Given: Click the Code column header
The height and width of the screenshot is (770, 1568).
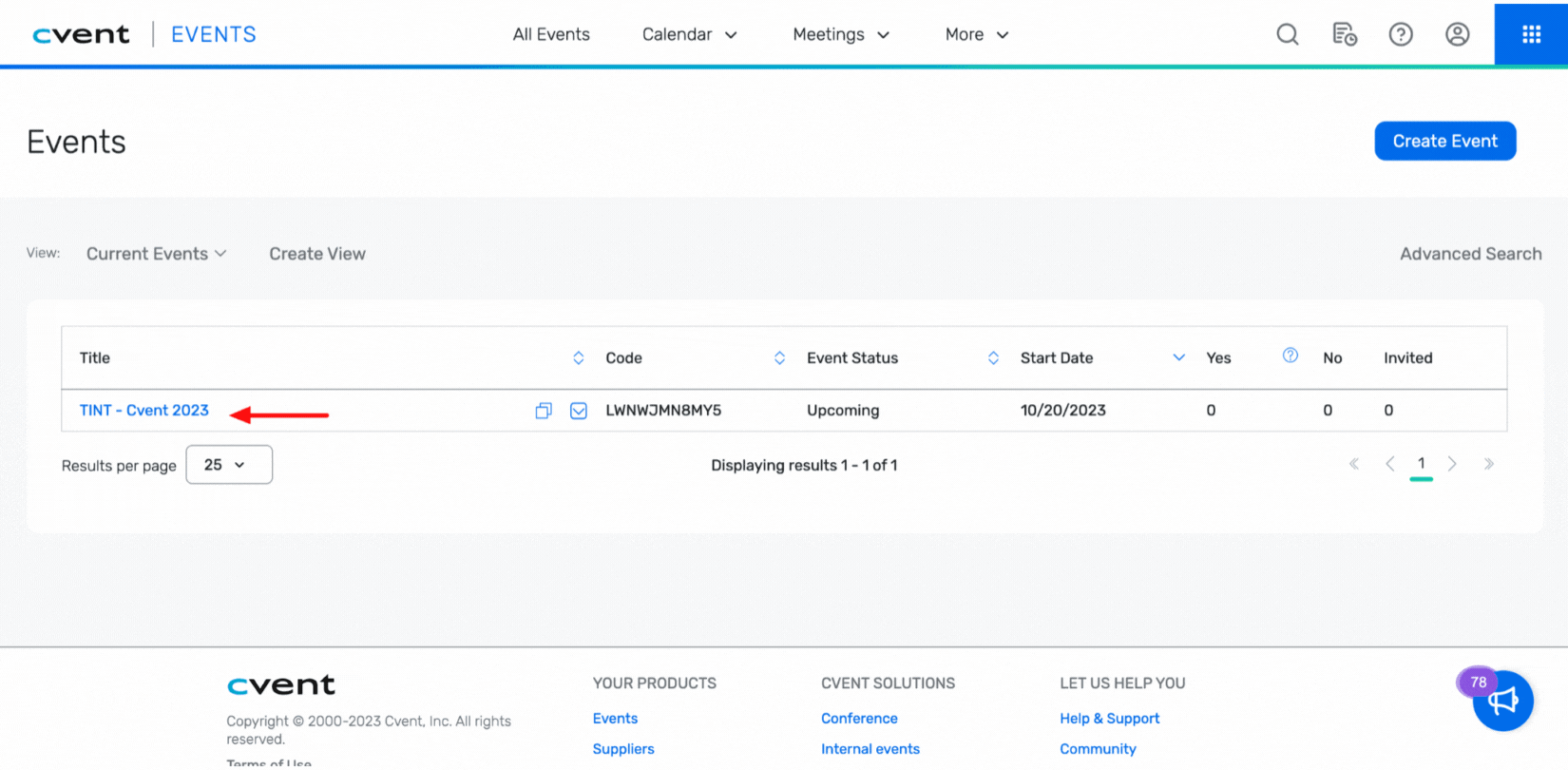Looking at the screenshot, I should click(623, 358).
